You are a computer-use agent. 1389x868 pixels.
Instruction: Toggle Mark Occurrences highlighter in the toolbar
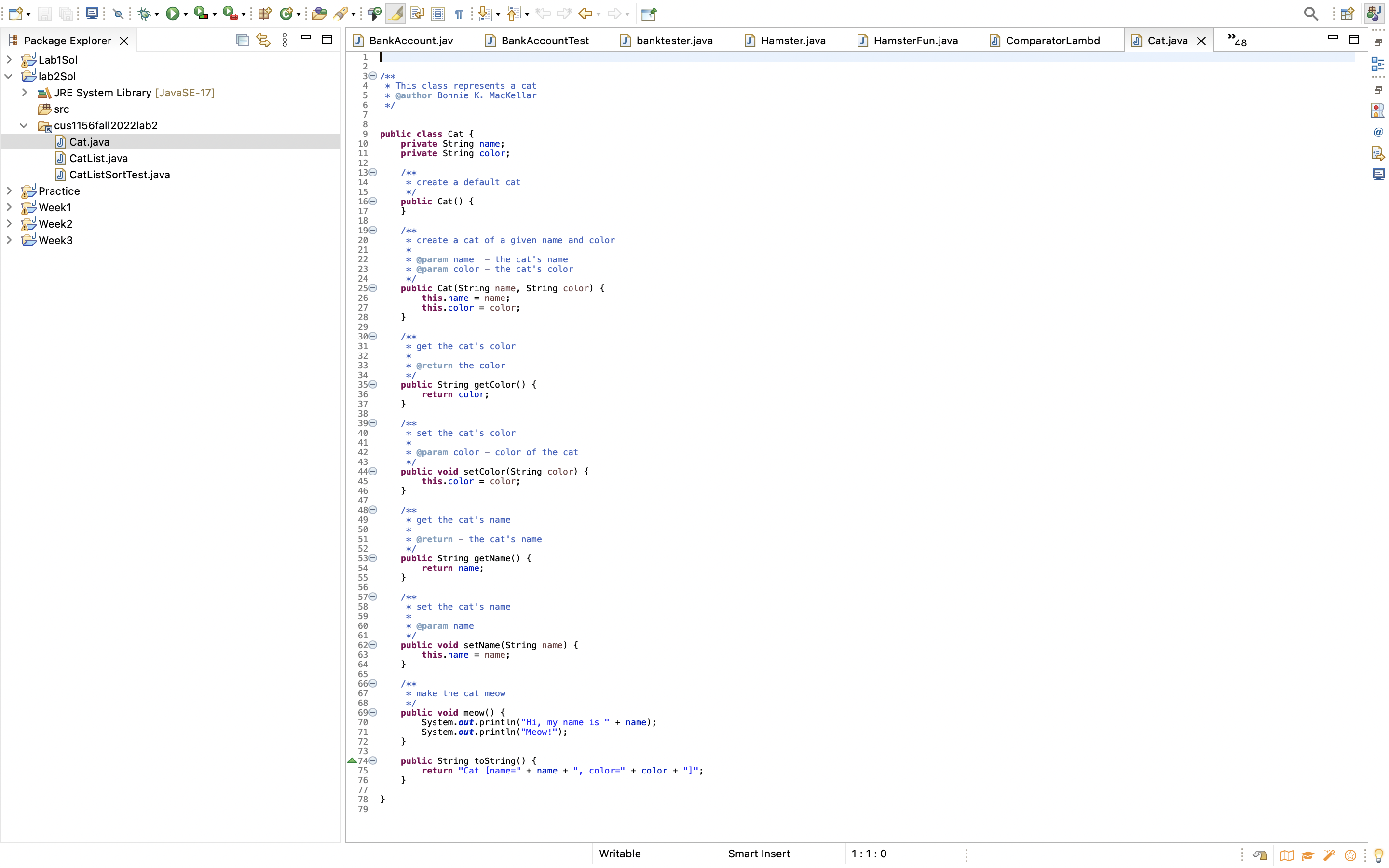[395, 13]
